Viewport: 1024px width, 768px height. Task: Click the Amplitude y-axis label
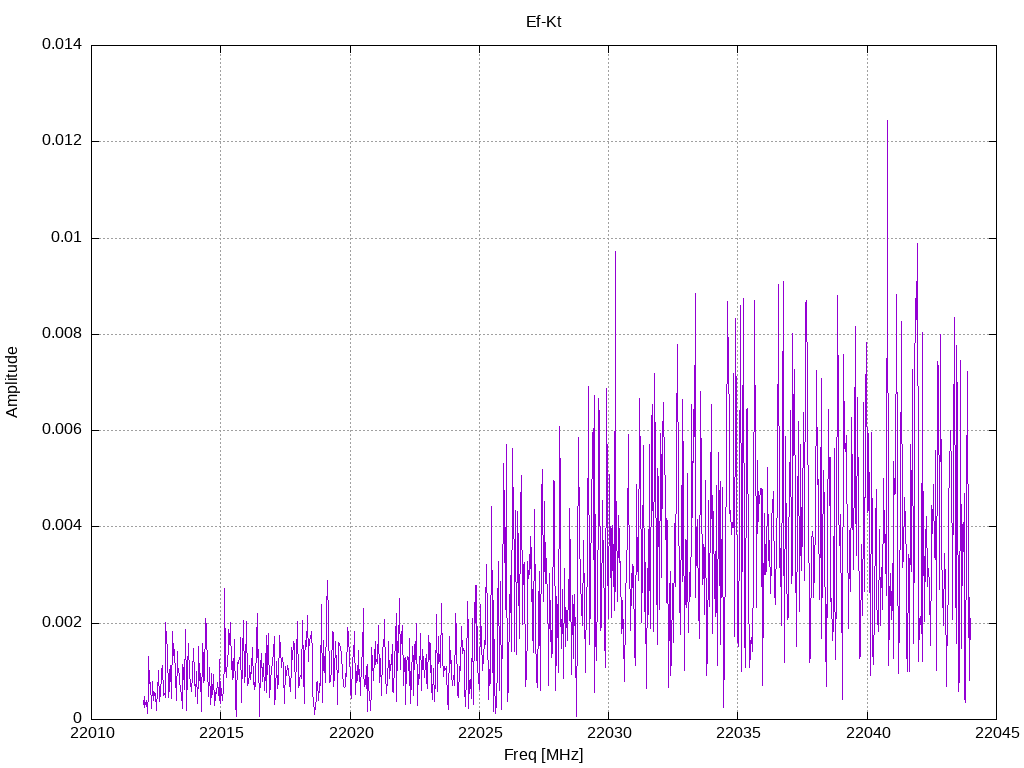point(12,381)
